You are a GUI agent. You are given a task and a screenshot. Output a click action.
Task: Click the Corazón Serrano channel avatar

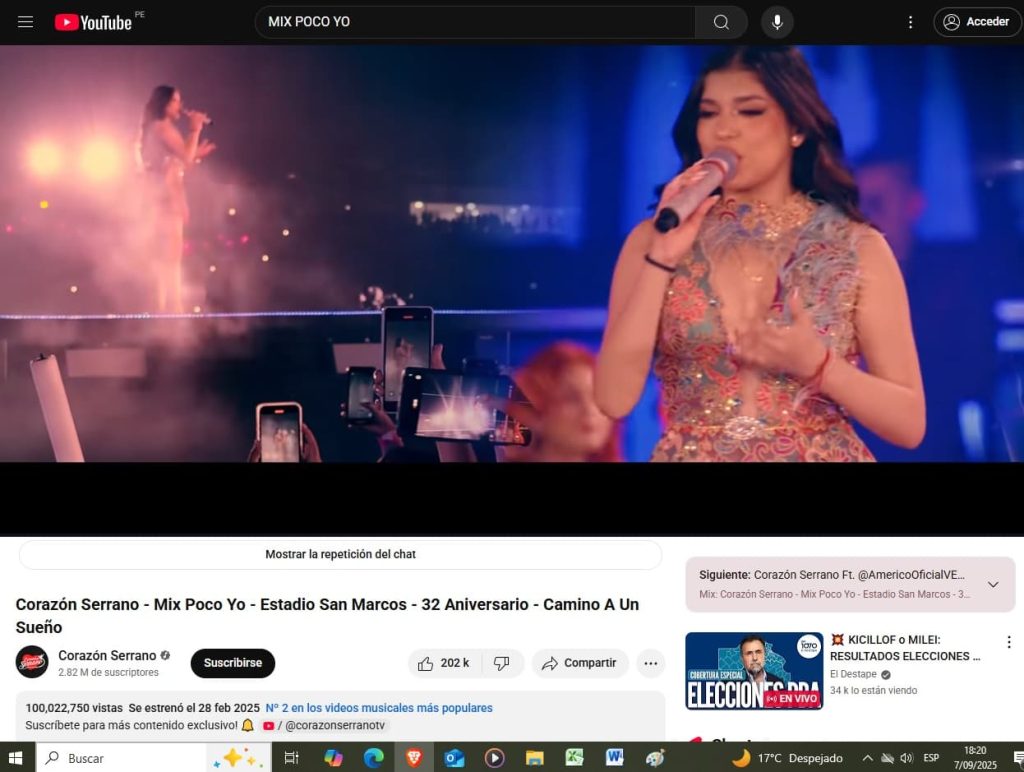(x=32, y=663)
